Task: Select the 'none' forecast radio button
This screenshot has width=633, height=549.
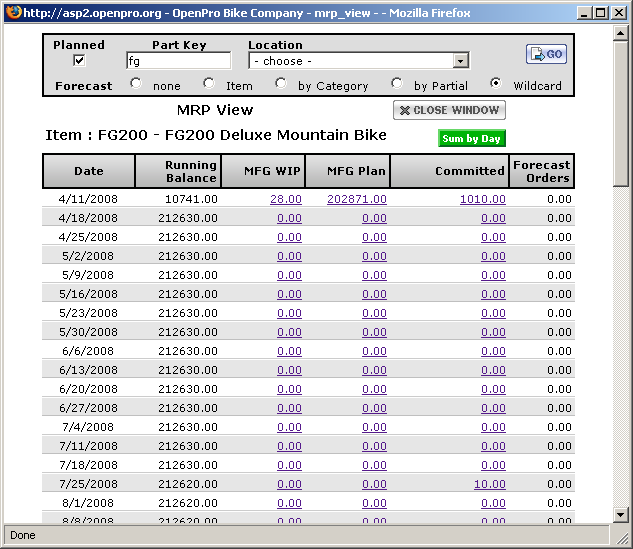Action: 136,84
